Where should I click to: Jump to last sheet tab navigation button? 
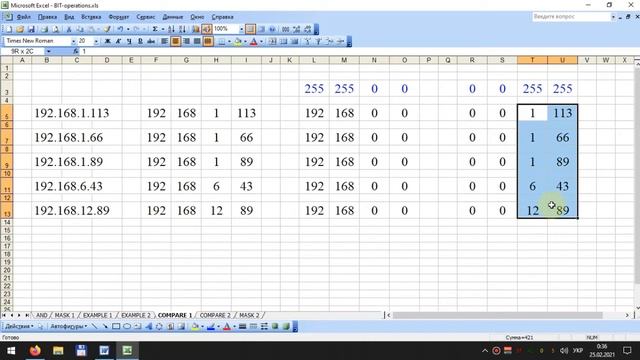click(x=27, y=316)
